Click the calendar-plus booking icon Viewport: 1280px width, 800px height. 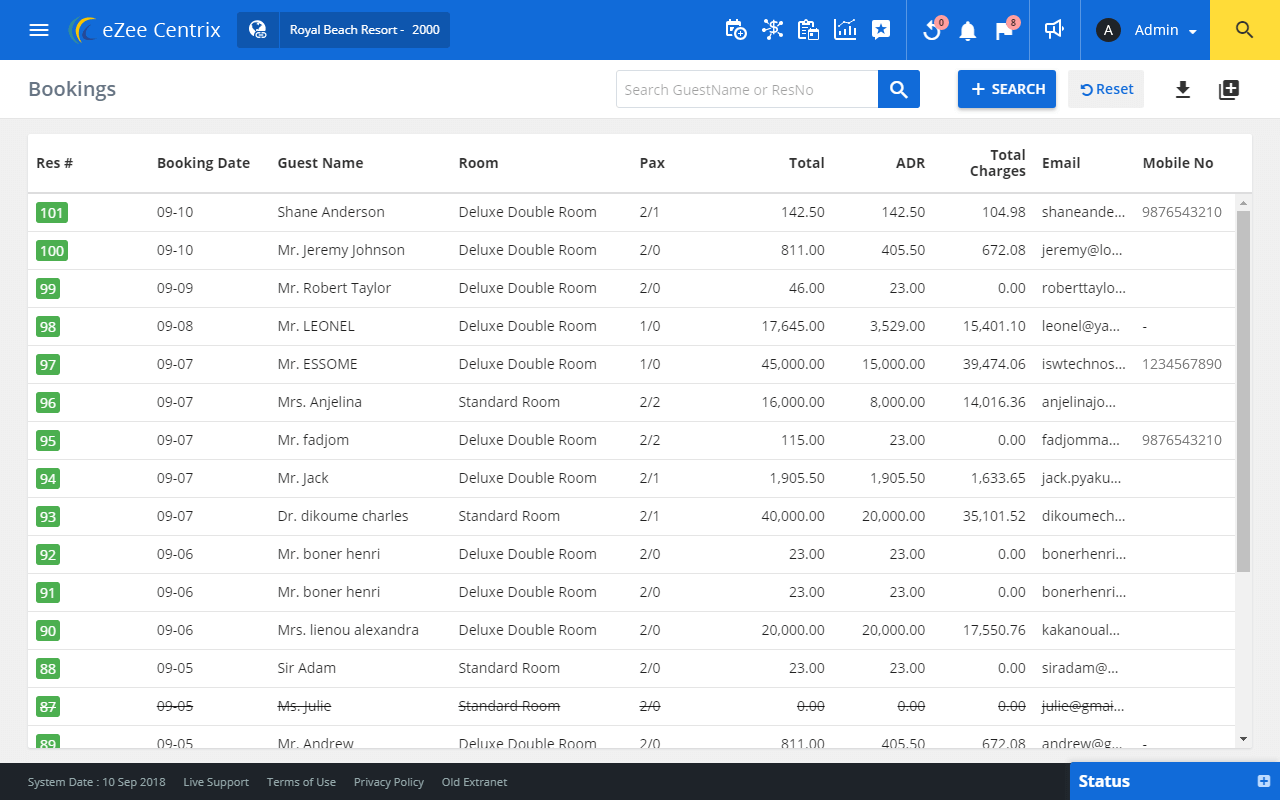(735, 31)
